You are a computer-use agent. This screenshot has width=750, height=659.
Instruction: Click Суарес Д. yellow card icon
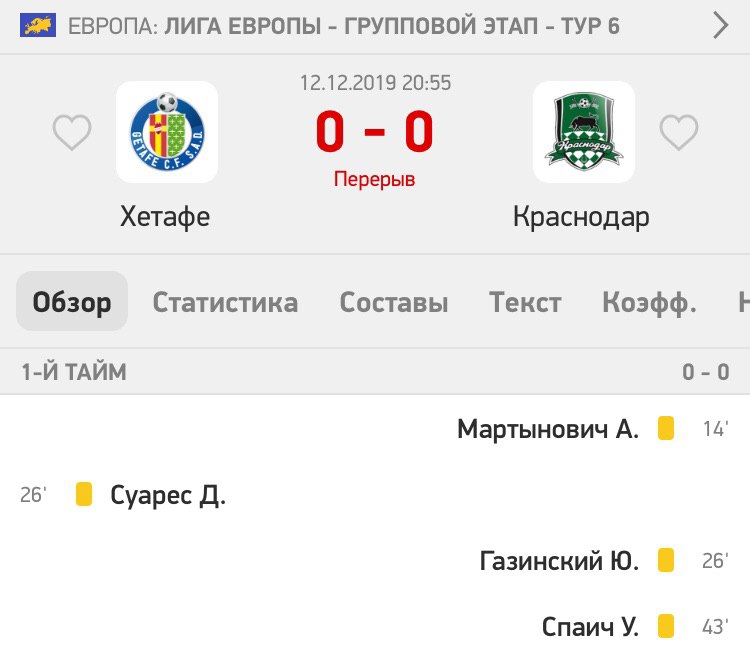pyautogui.click(x=84, y=494)
